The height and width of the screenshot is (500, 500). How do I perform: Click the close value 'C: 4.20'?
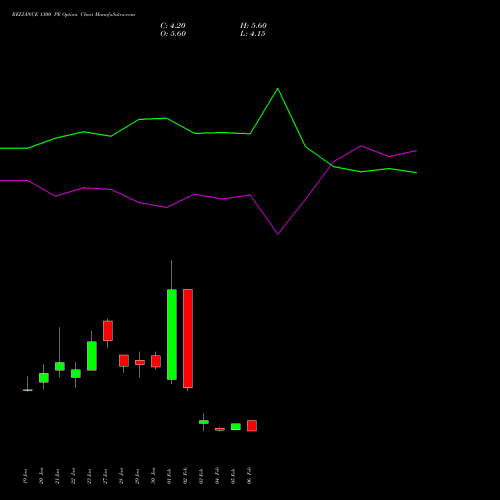point(173,26)
